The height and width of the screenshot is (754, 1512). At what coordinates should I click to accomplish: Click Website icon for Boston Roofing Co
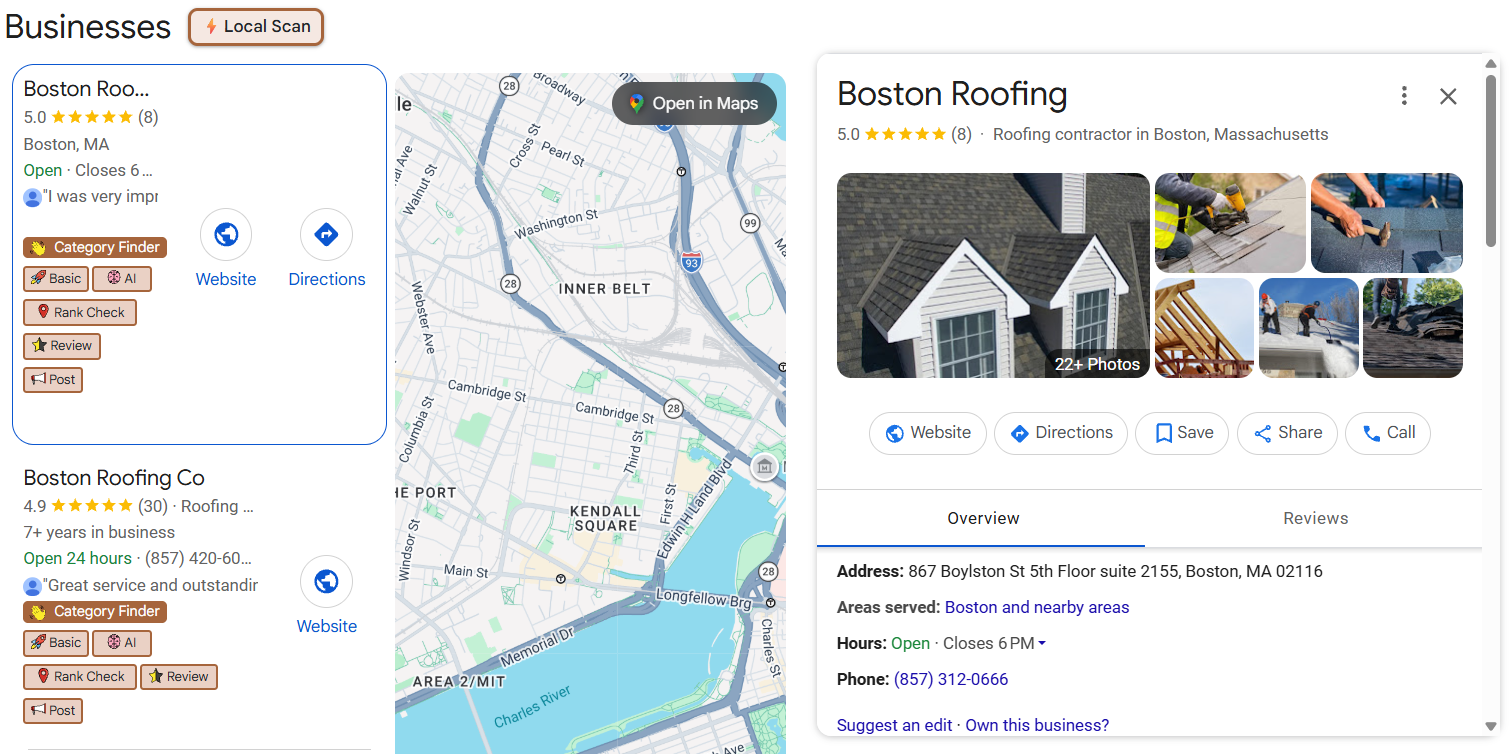326,582
